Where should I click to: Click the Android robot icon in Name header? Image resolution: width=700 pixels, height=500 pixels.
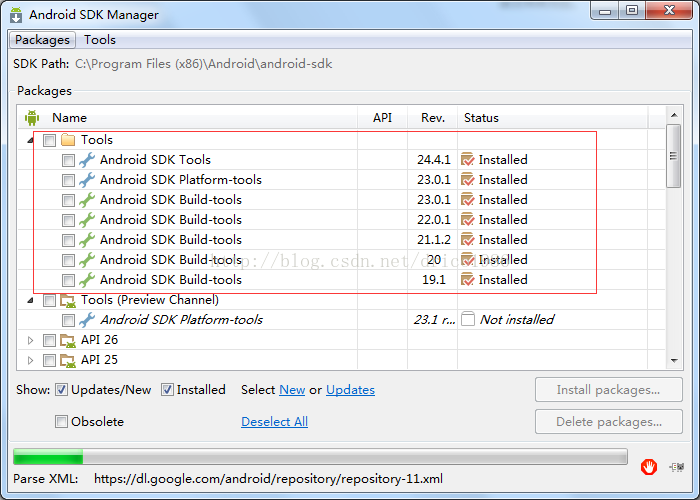point(32,118)
